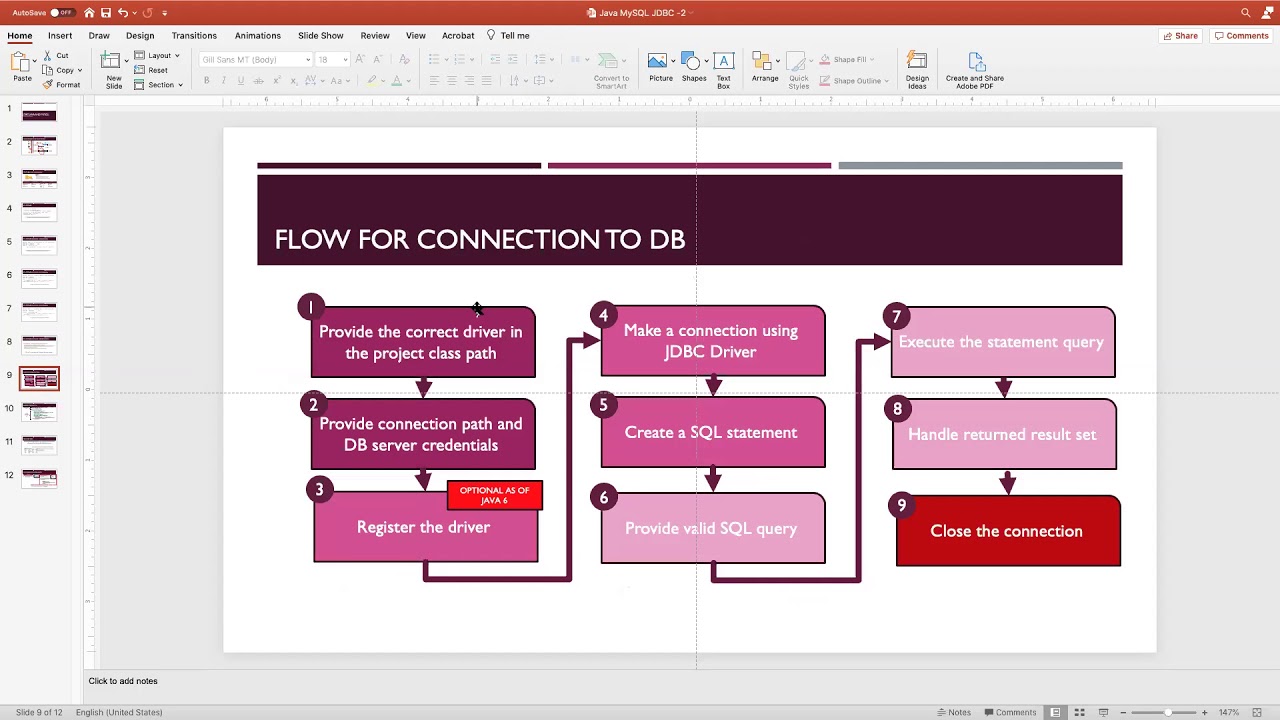This screenshot has width=1280, height=720.
Task: Switch to the Design tab
Action: [140, 35]
